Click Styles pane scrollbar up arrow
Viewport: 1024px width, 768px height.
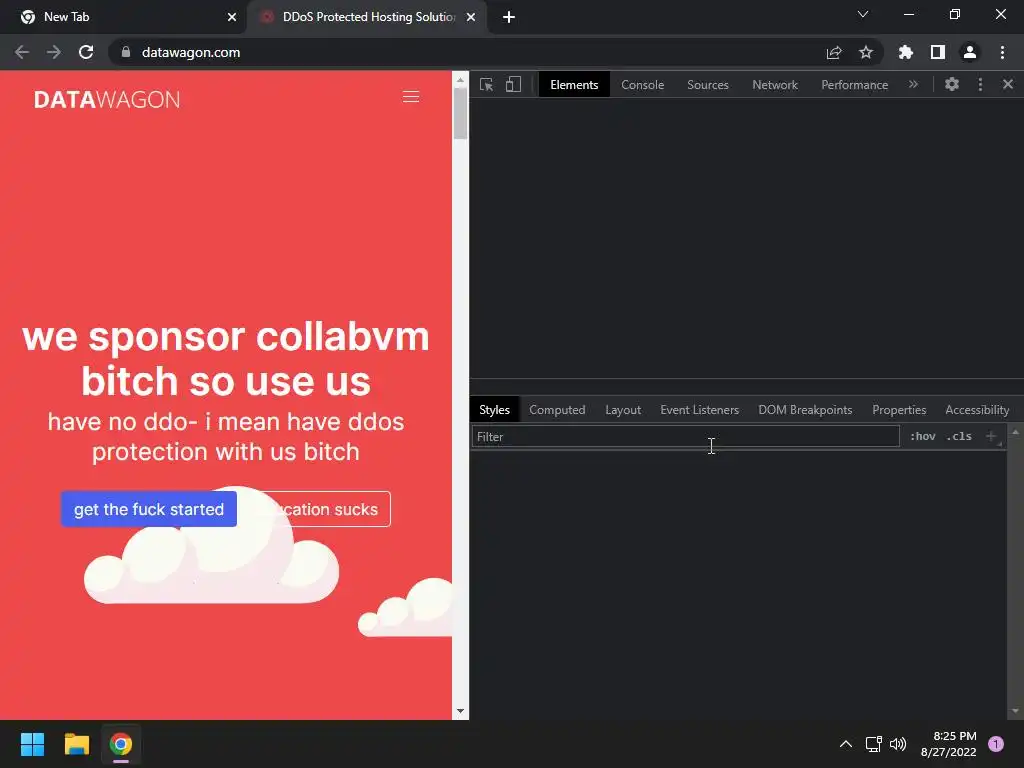pos(1016,432)
